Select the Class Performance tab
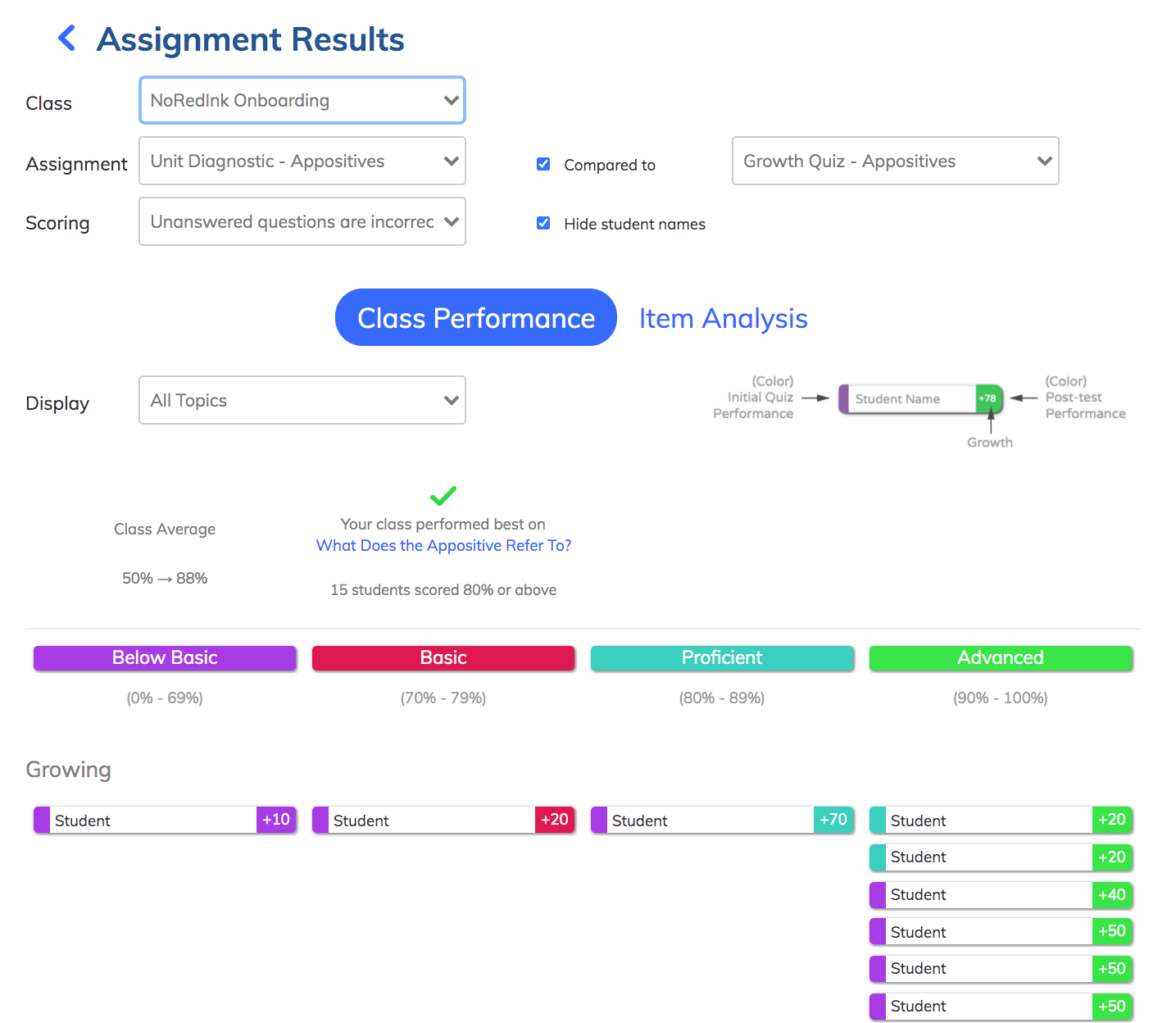The width and height of the screenshot is (1176, 1023). point(476,318)
